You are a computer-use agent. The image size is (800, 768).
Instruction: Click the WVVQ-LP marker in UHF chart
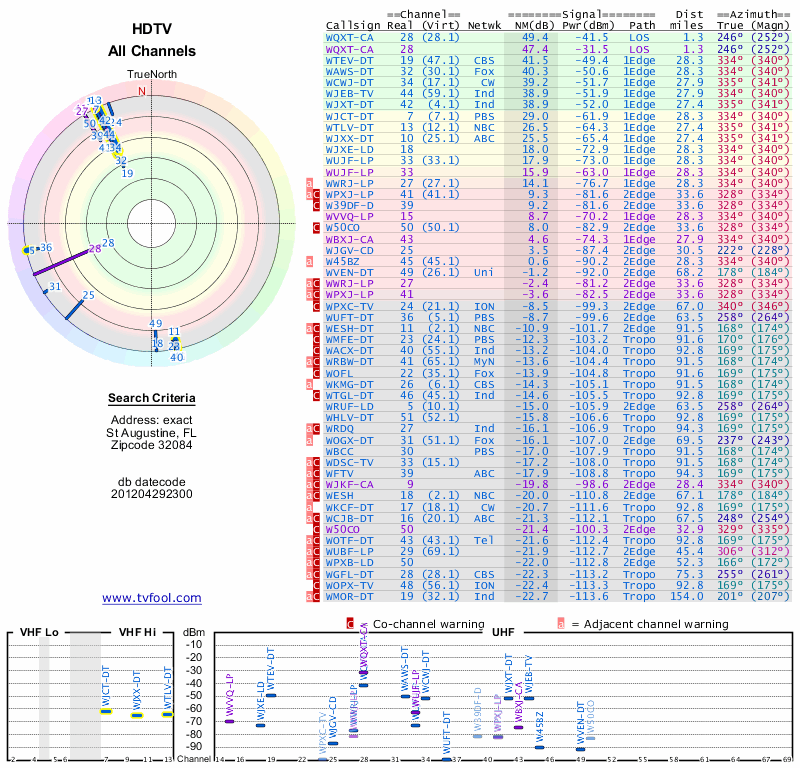(230, 721)
